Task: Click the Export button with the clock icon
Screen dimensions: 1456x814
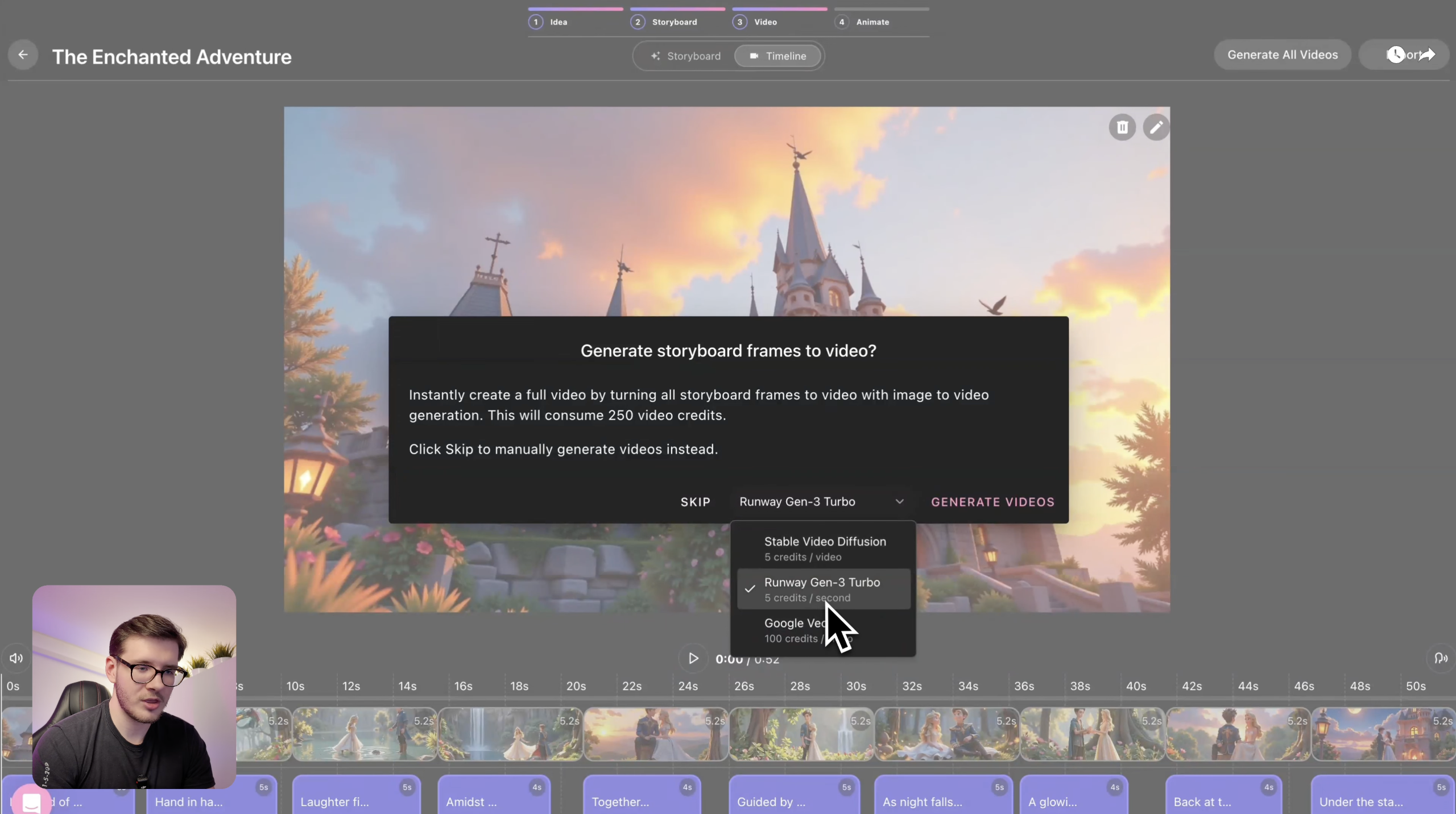Action: click(x=1403, y=55)
